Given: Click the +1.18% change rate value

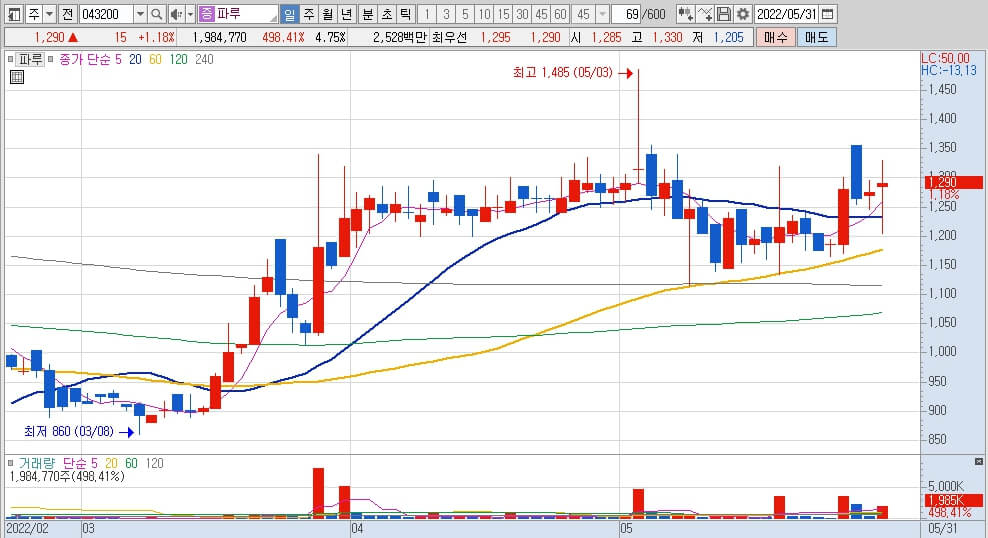Looking at the screenshot, I should (x=156, y=37).
